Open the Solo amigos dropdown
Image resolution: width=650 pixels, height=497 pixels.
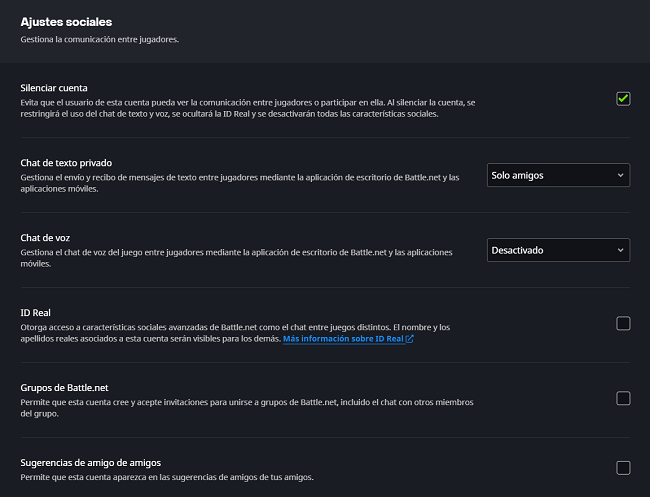click(x=557, y=175)
